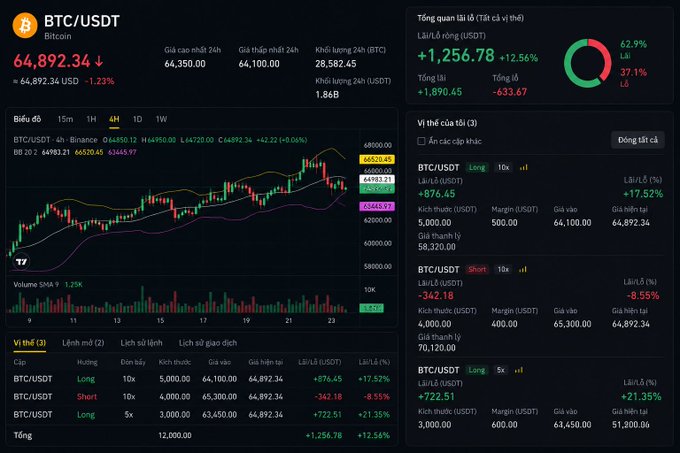The width and height of the screenshot is (680, 453).
Task: Toggle the 'Ẩn các cặp khác' checkbox
Action: (421, 141)
